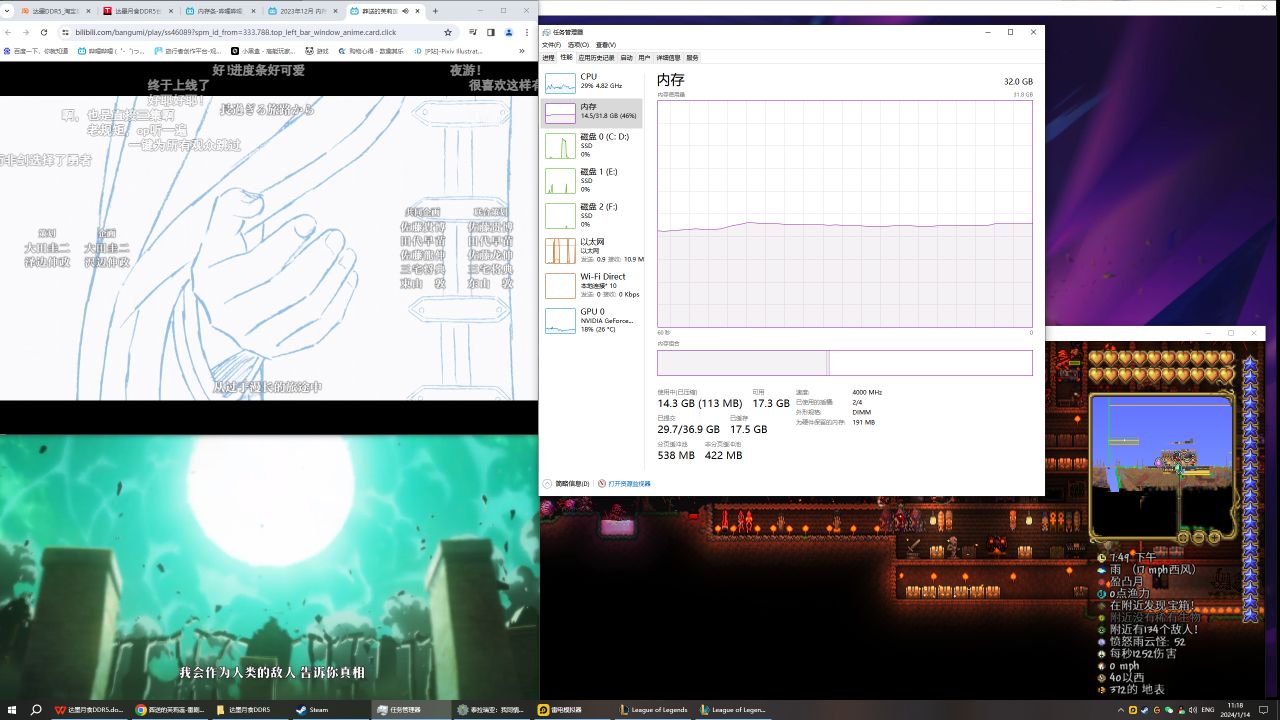Screen dimensions: 1280x720
Task: Select 内存 (Memory) in the performance sidebar
Action: pos(591,113)
